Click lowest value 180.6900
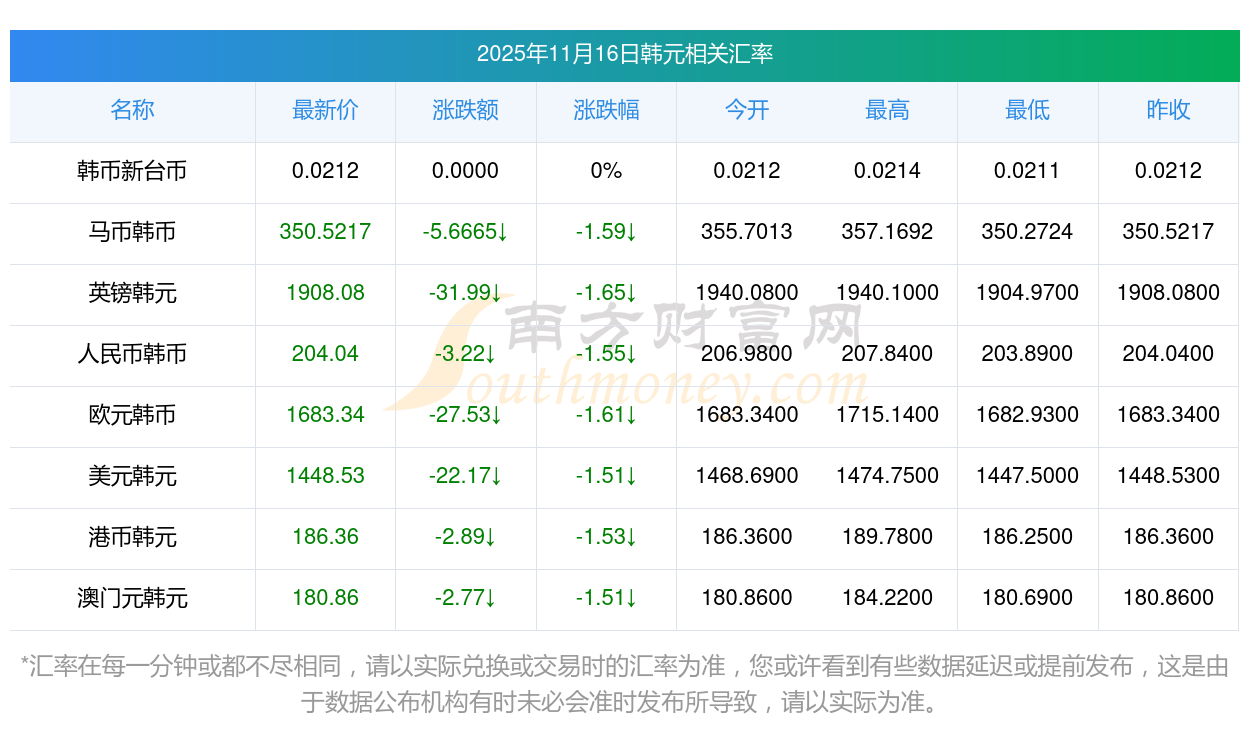 pyautogui.click(x=1028, y=598)
